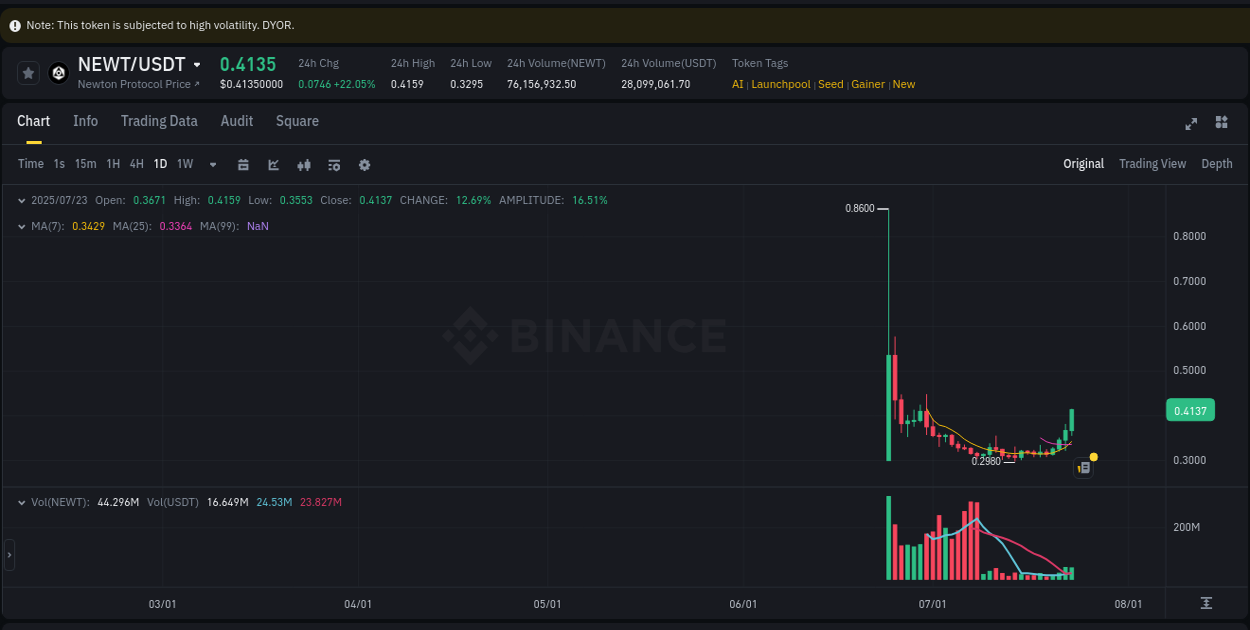Image resolution: width=1250 pixels, height=630 pixels.
Task: Click the indicator settings list icon
Action: [333, 164]
